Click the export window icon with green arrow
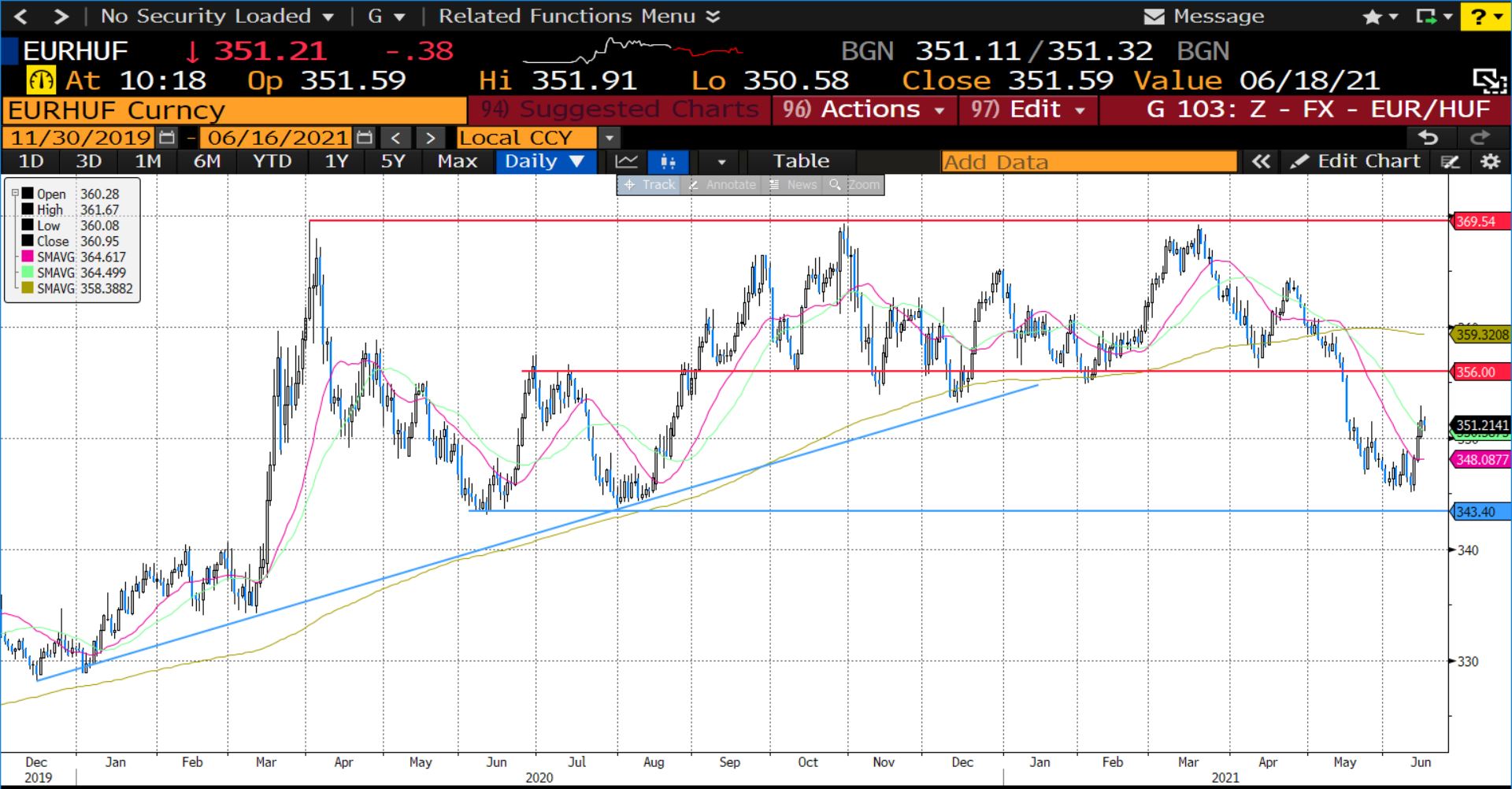The image size is (1512, 789). tap(1434, 17)
